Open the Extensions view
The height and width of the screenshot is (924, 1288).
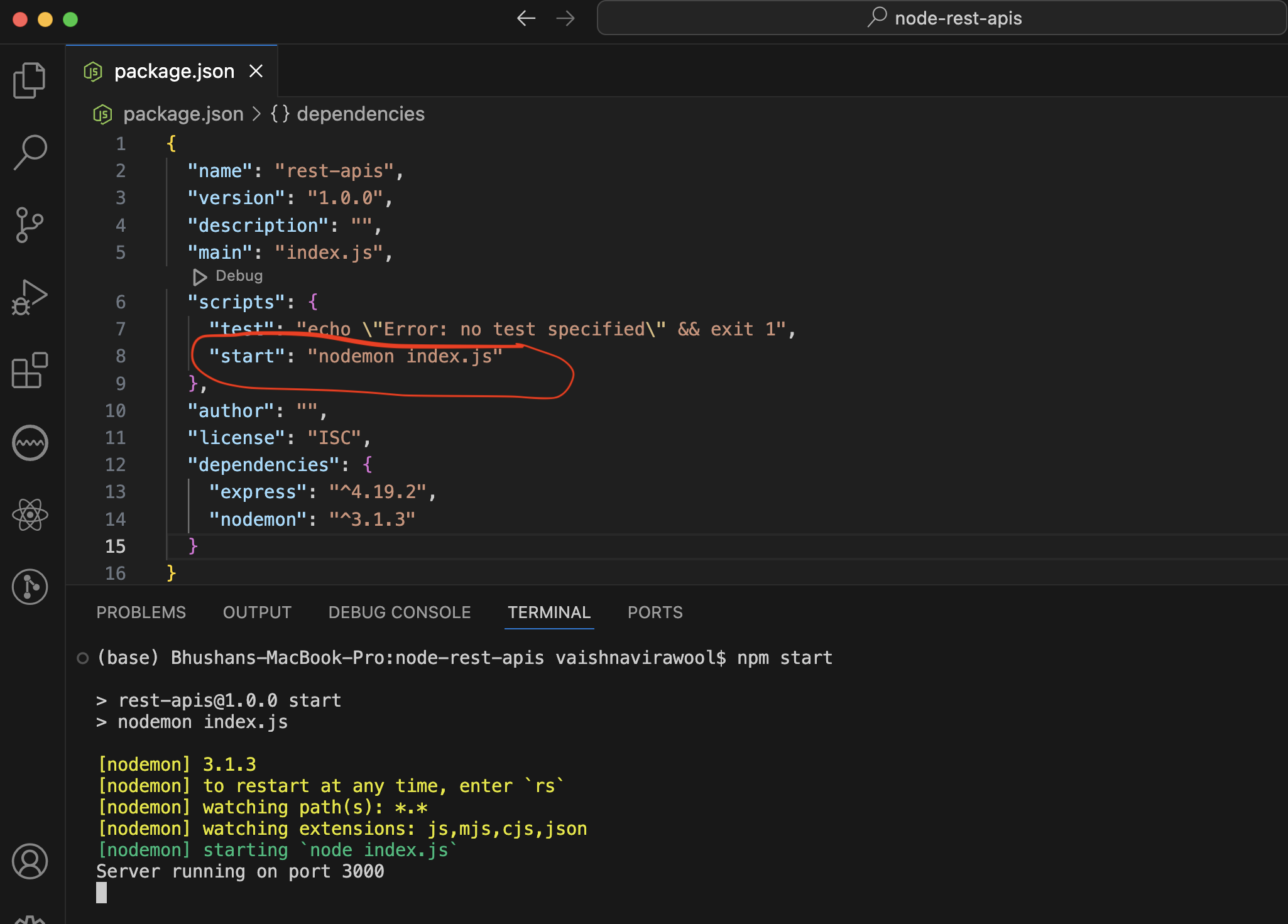(30, 370)
